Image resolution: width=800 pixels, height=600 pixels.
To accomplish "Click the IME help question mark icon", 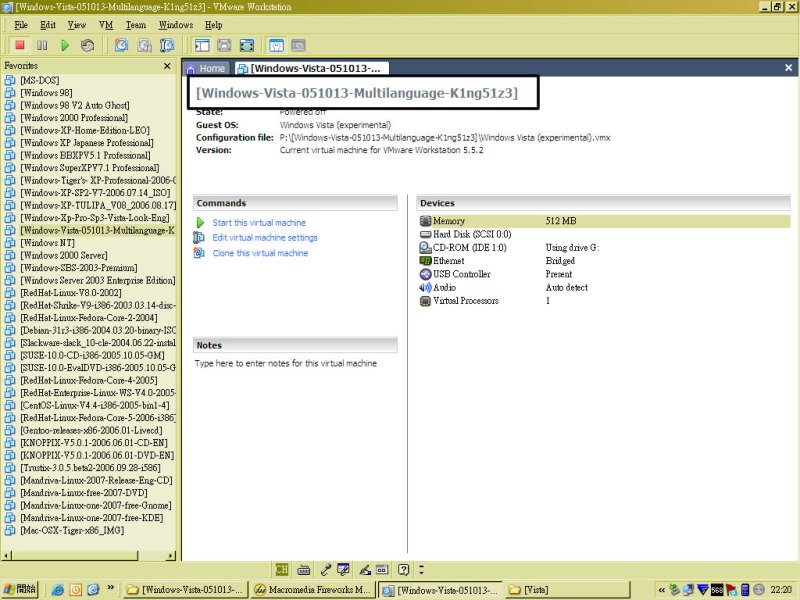I will coord(403,569).
